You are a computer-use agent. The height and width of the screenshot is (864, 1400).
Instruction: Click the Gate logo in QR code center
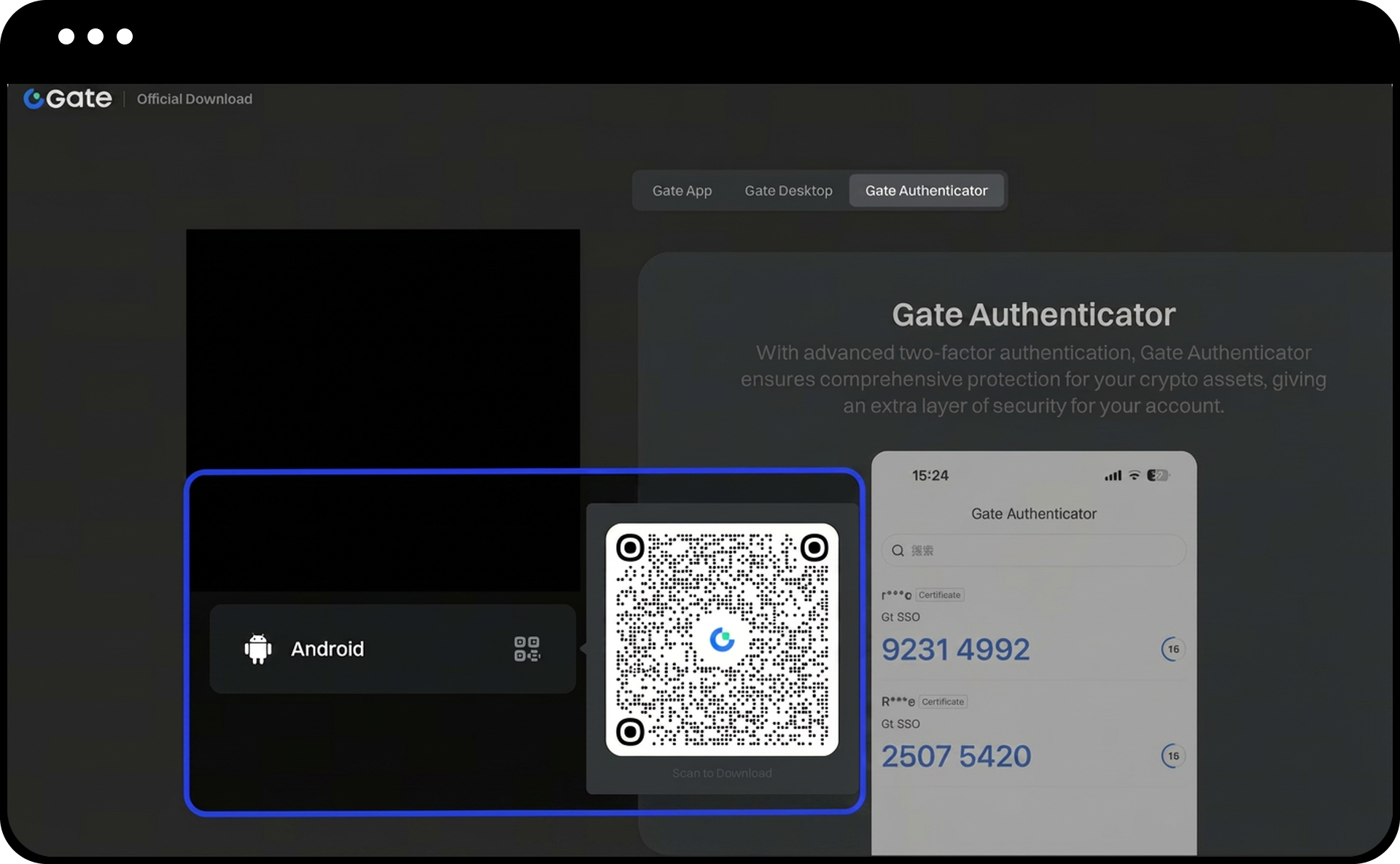722,639
